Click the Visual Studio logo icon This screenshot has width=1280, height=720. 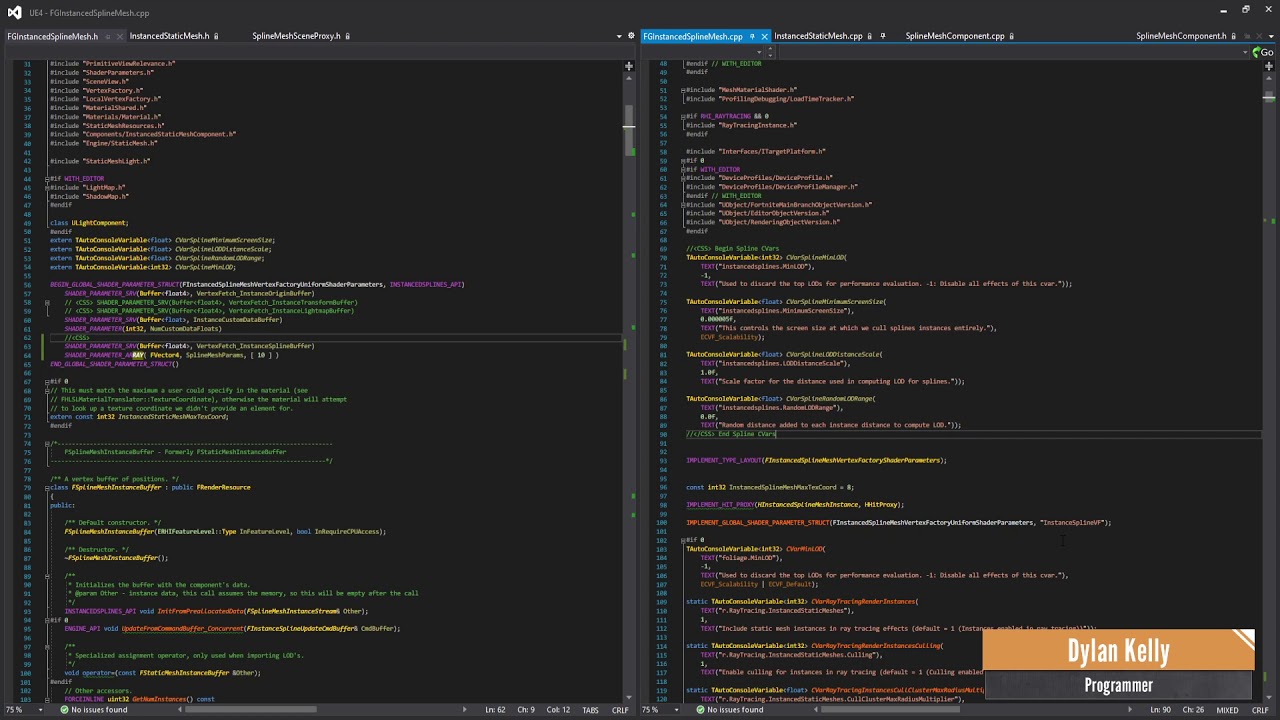14,12
